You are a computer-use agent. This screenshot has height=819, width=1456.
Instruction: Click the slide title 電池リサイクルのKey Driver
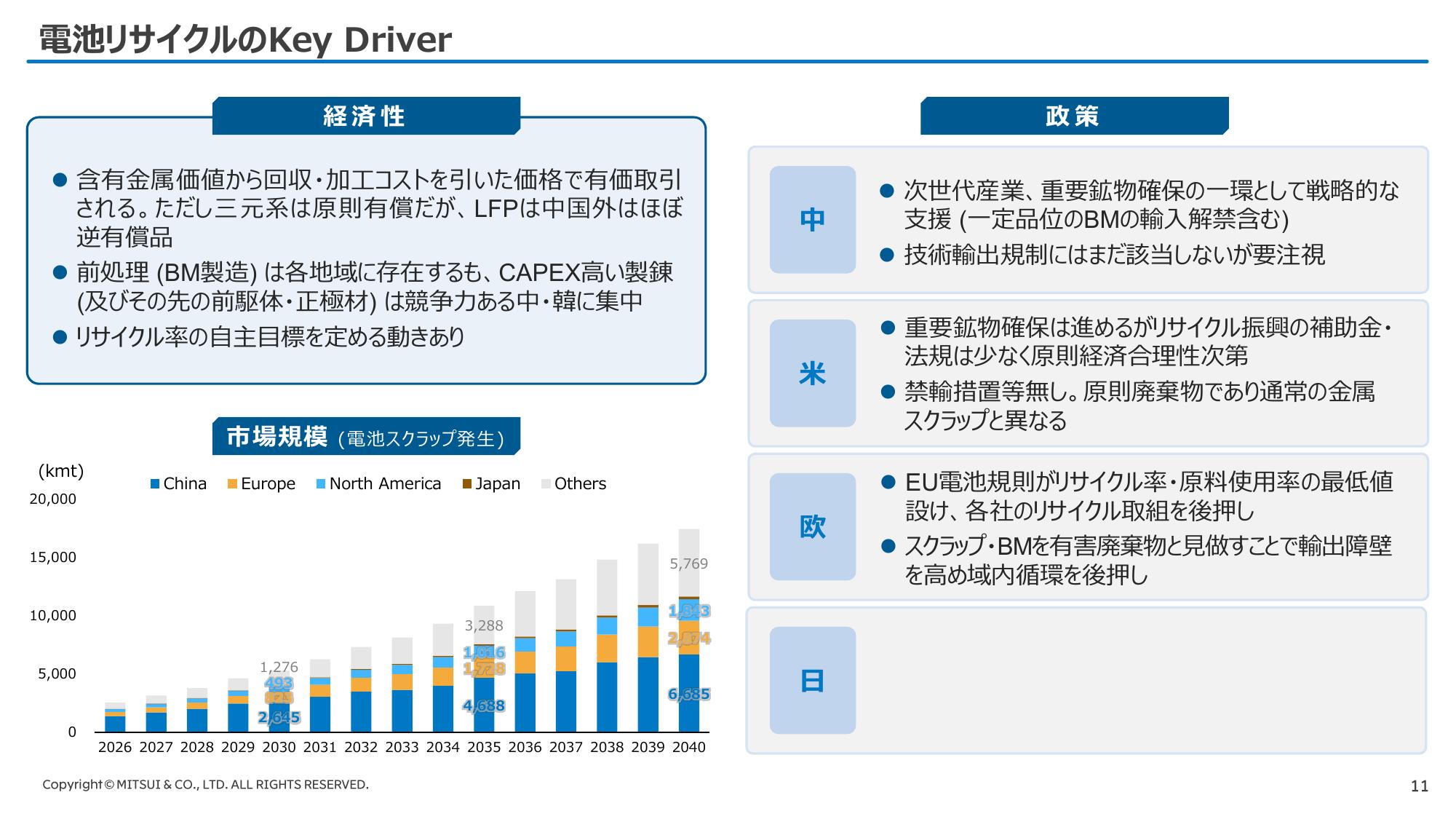click(244, 39)
